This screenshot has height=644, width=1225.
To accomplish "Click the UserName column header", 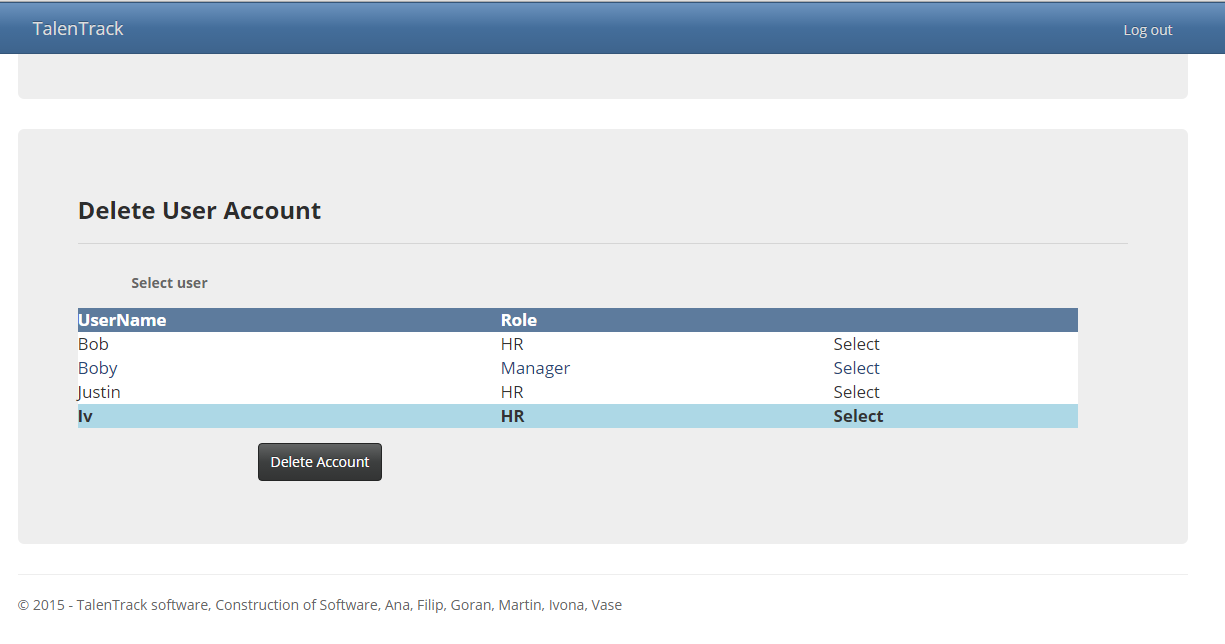I will tap(122, 320).
